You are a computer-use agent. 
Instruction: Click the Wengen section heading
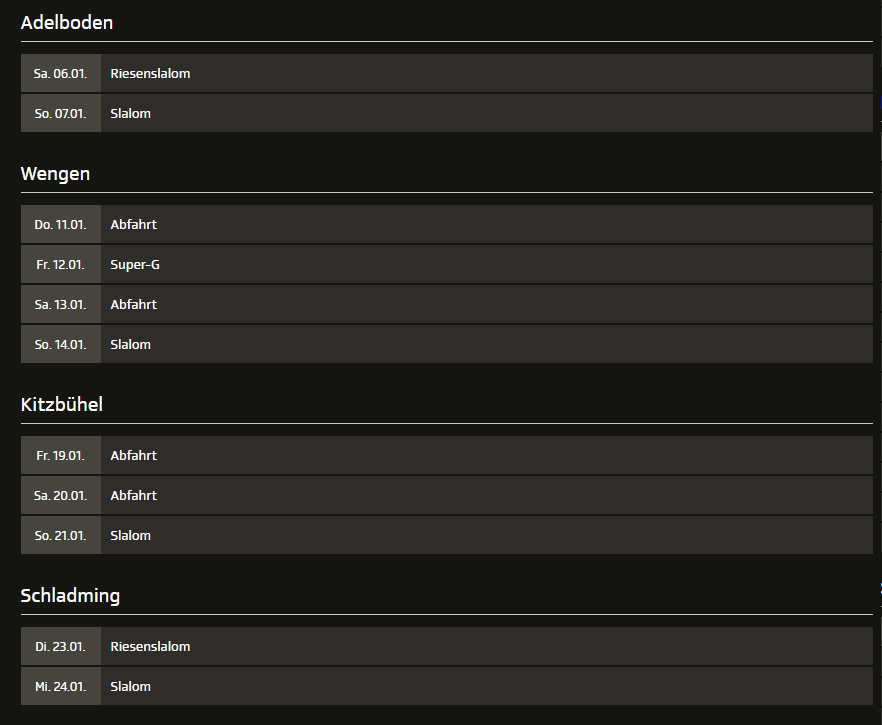point(55,174)
